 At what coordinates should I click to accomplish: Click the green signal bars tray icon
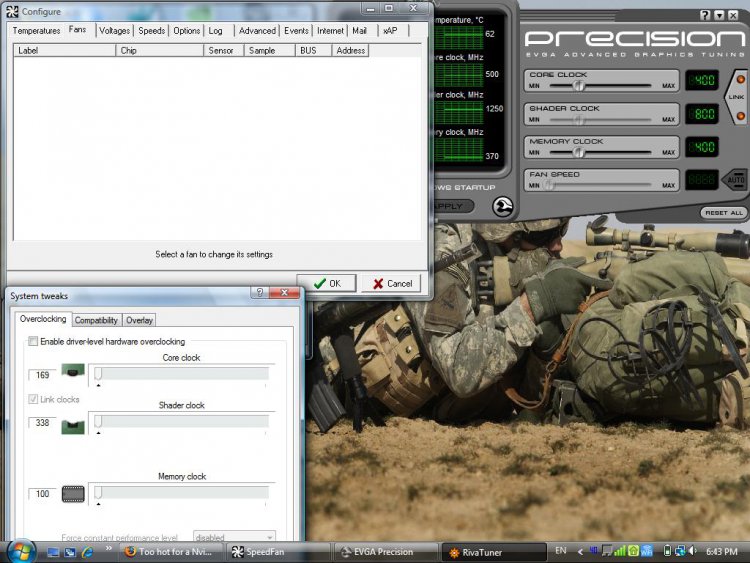[x=620, y=551]
